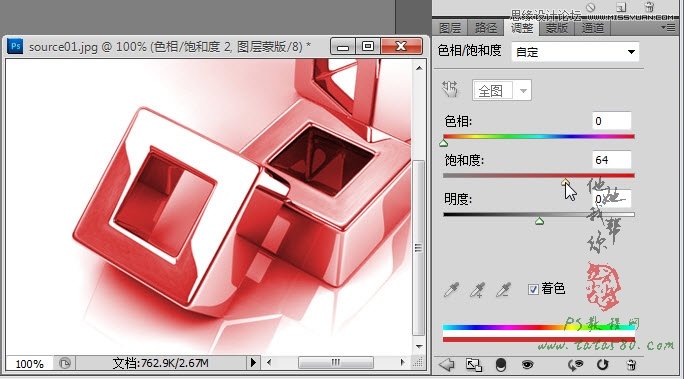
Task: Reset adjustment to defaults icon
Action: (602, 365)
